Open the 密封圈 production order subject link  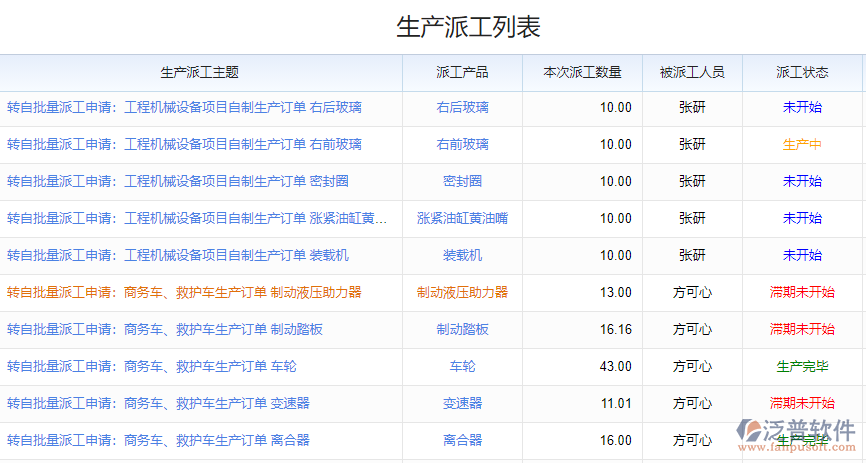(177, 181)
